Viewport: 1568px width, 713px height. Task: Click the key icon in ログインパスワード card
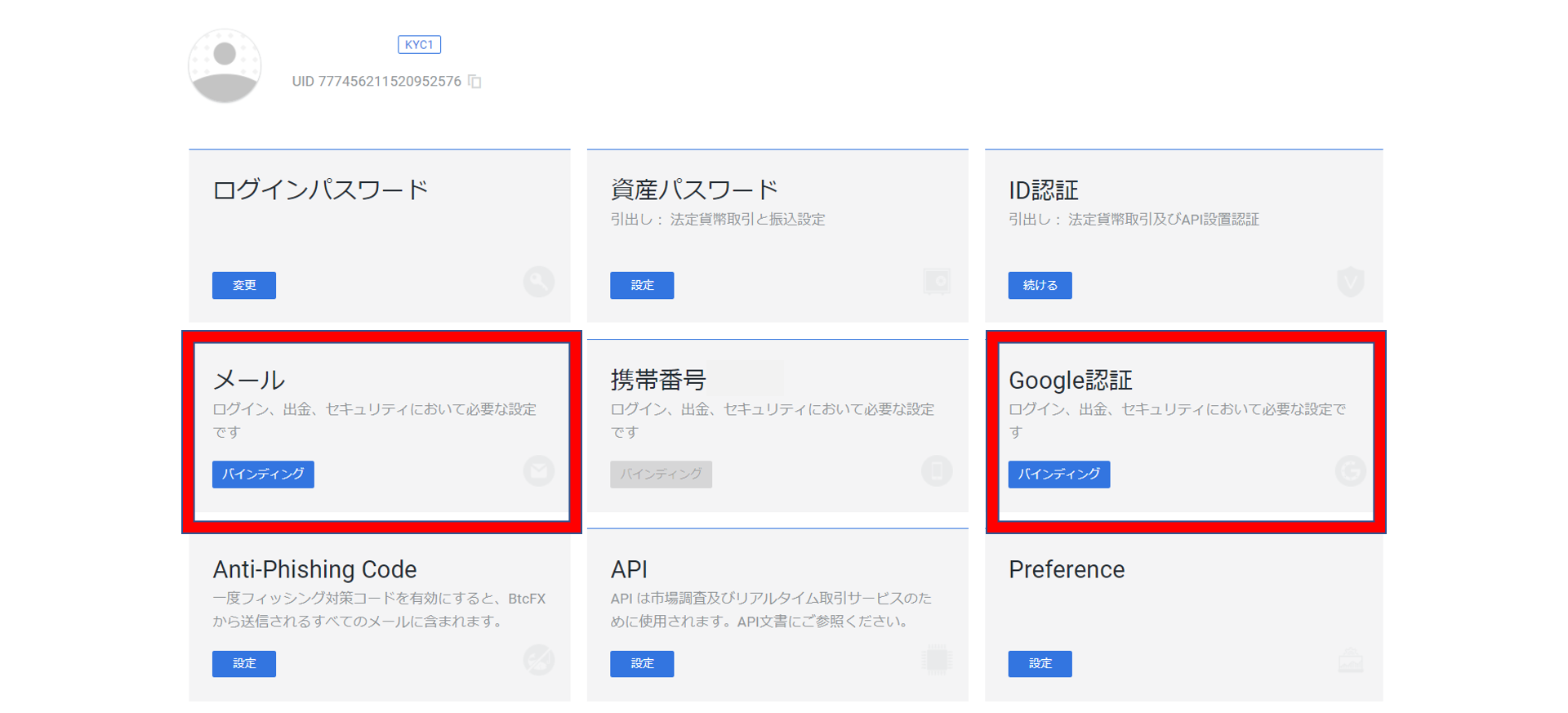pos(539,282)
